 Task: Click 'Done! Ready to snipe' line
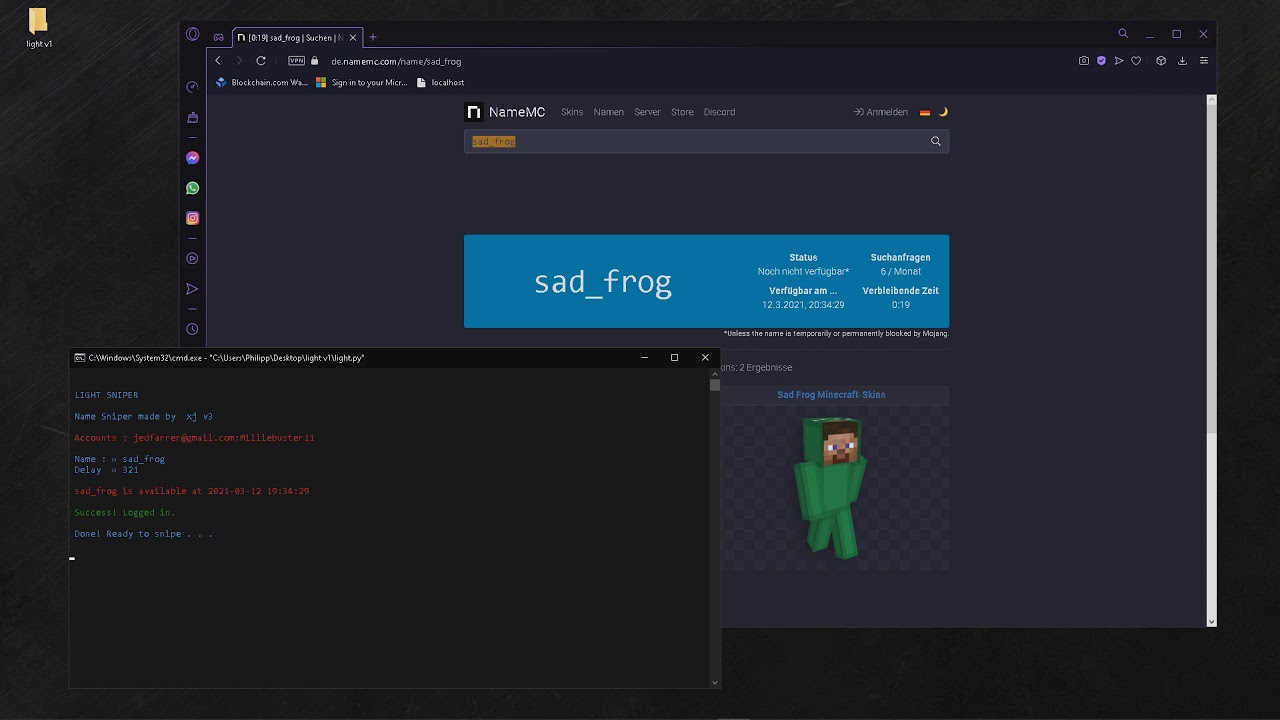point(143,534)
